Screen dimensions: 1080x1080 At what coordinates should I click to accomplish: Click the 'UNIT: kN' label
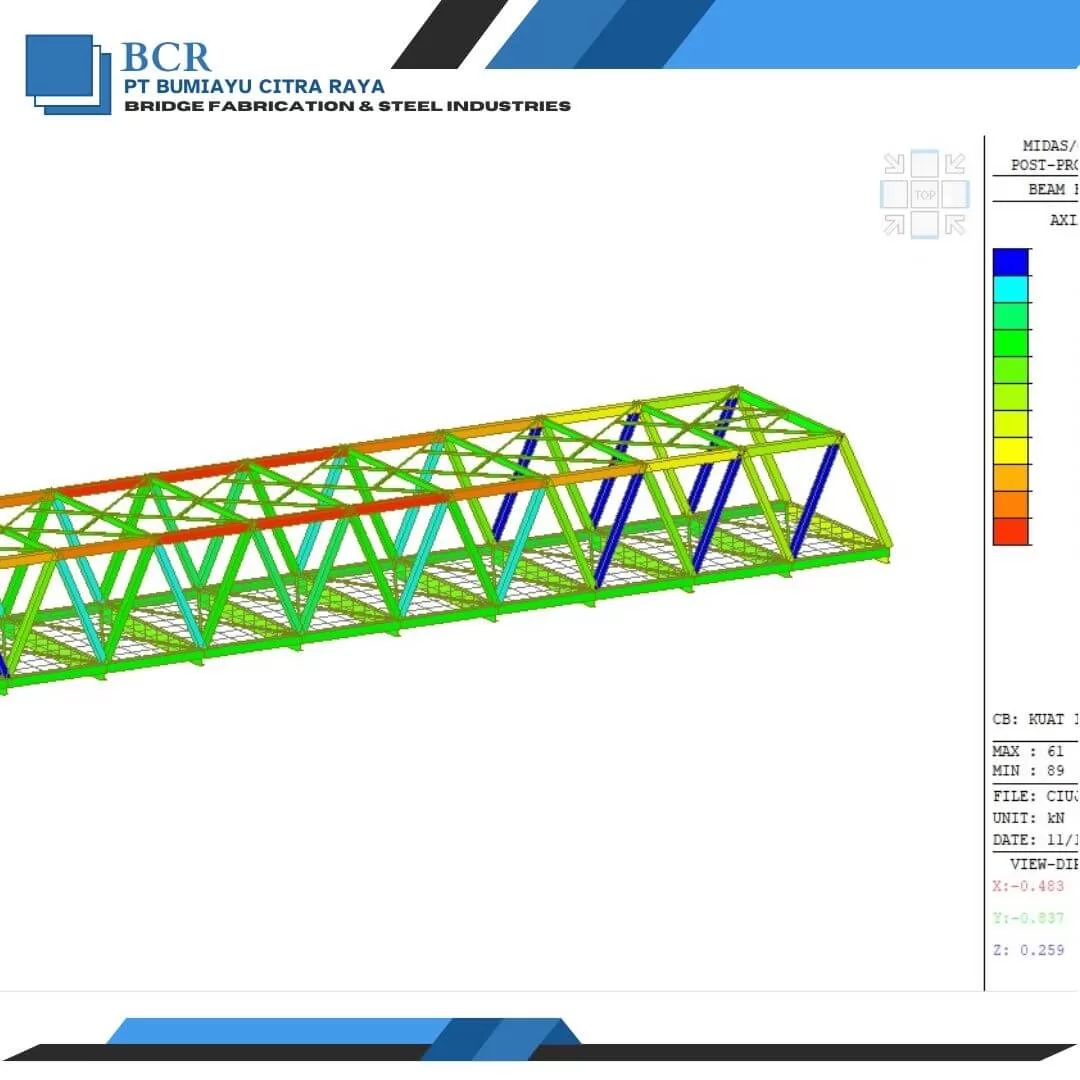coord(1028,818)
